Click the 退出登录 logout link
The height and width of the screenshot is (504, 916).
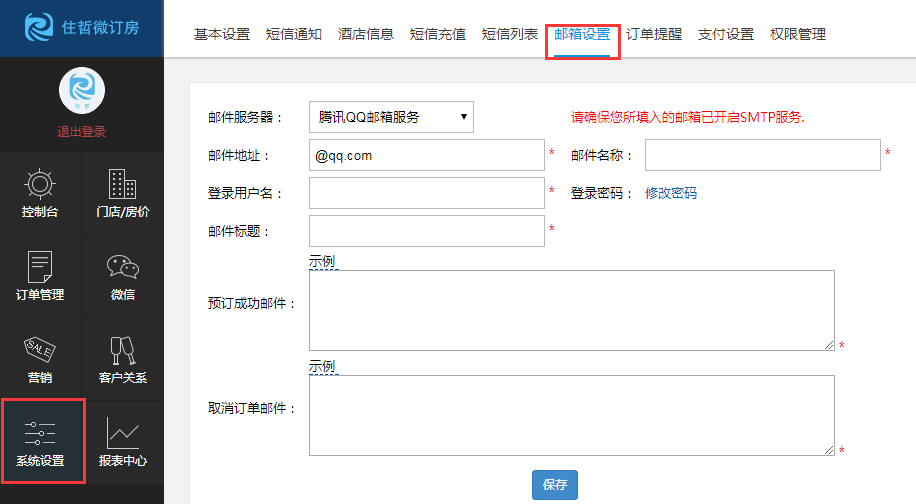click(x=82, y=131)
